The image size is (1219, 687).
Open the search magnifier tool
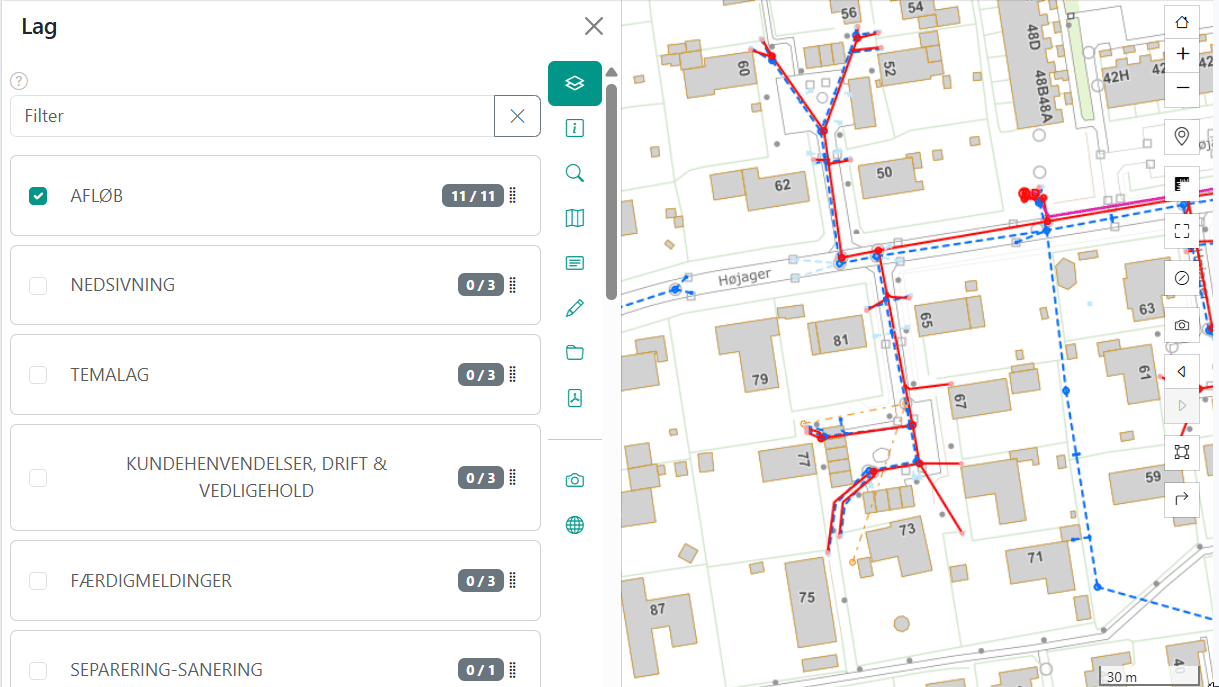click(x=575, y=173)
